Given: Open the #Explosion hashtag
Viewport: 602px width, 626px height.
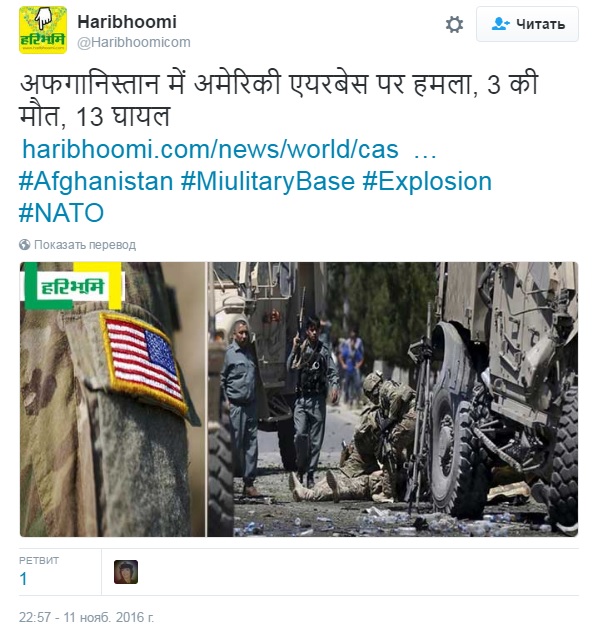Looking at the screenshot, I should [x=427, y=181].
